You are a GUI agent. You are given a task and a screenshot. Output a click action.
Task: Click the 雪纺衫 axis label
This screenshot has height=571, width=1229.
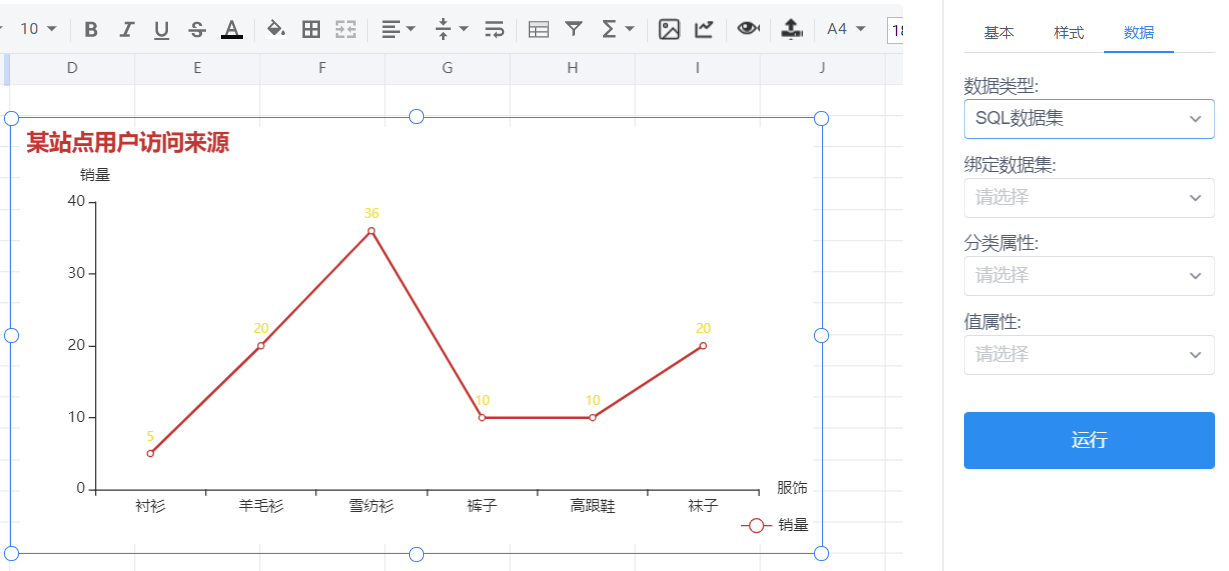pos(371,506)
